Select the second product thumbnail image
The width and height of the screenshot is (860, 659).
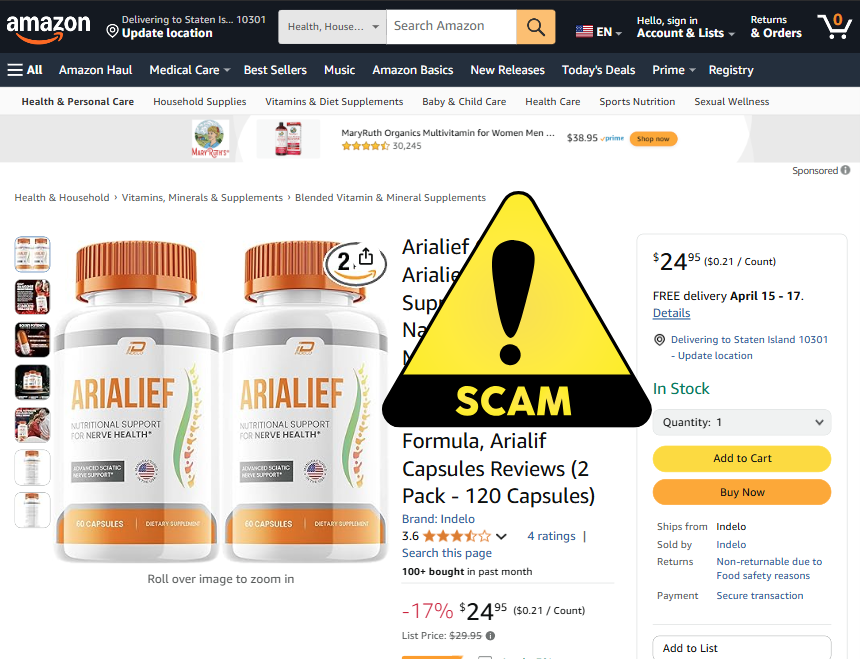(x=32, y=297)
